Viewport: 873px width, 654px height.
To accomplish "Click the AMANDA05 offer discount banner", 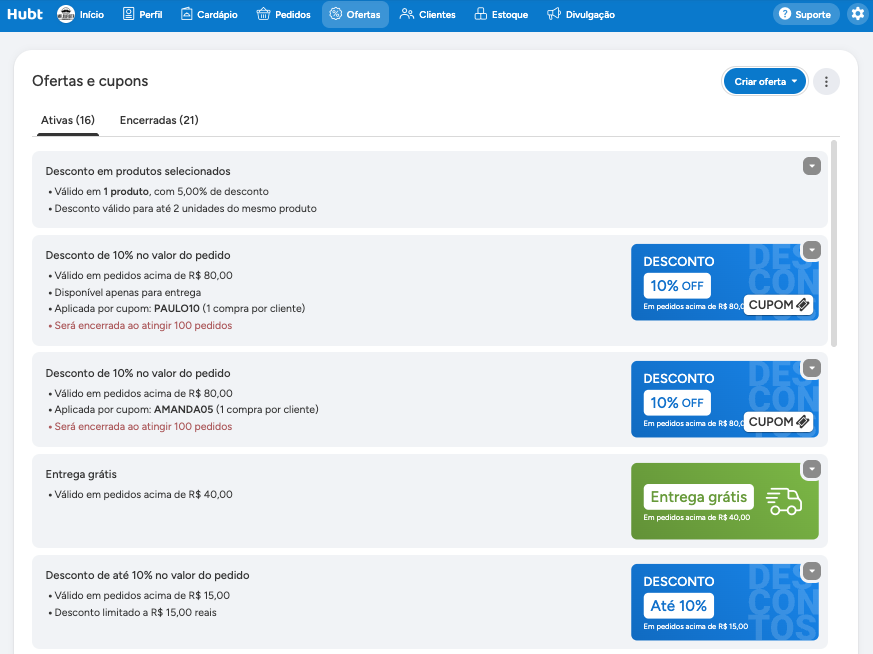I will 725,399.
